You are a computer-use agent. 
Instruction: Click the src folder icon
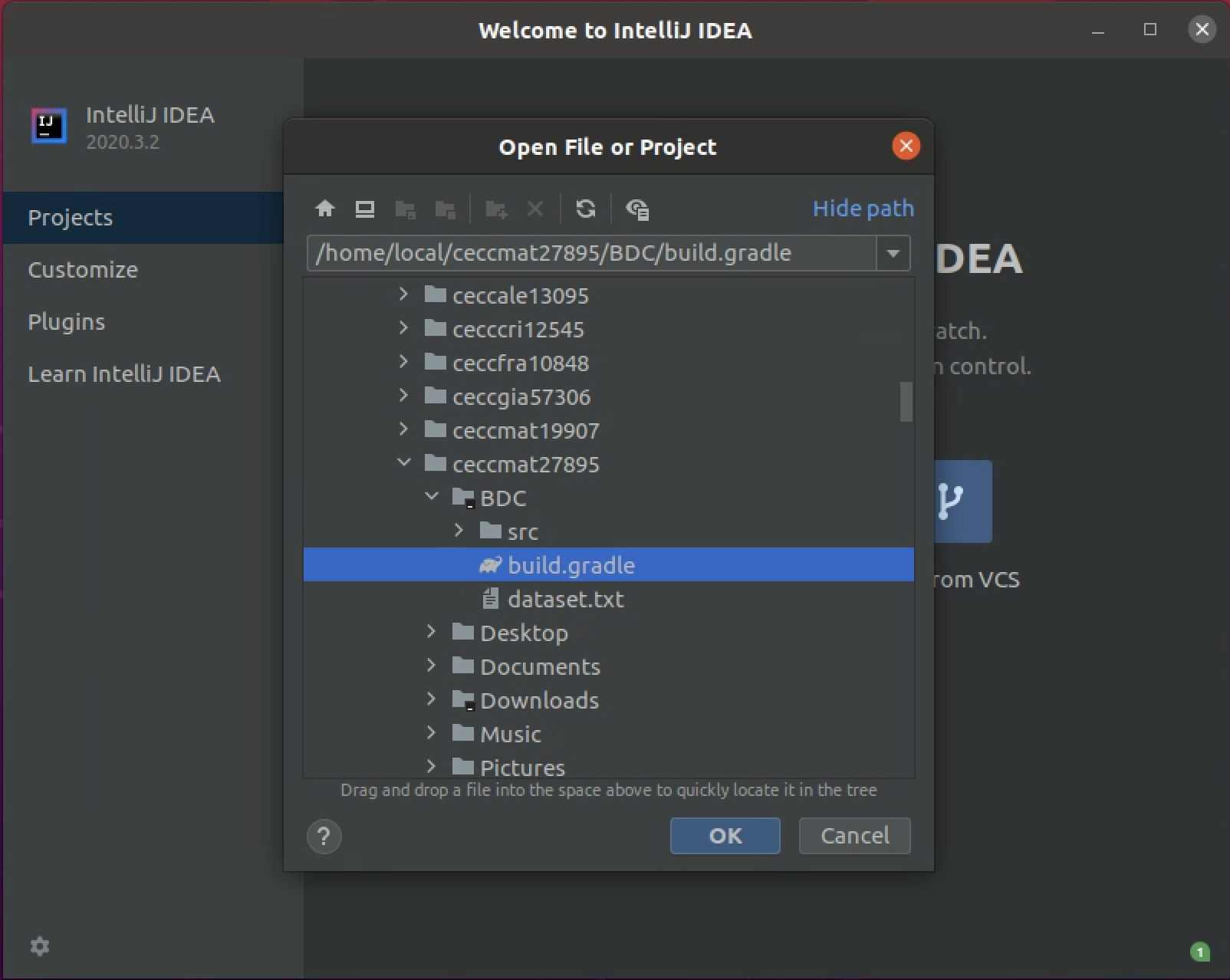point(491,531)
